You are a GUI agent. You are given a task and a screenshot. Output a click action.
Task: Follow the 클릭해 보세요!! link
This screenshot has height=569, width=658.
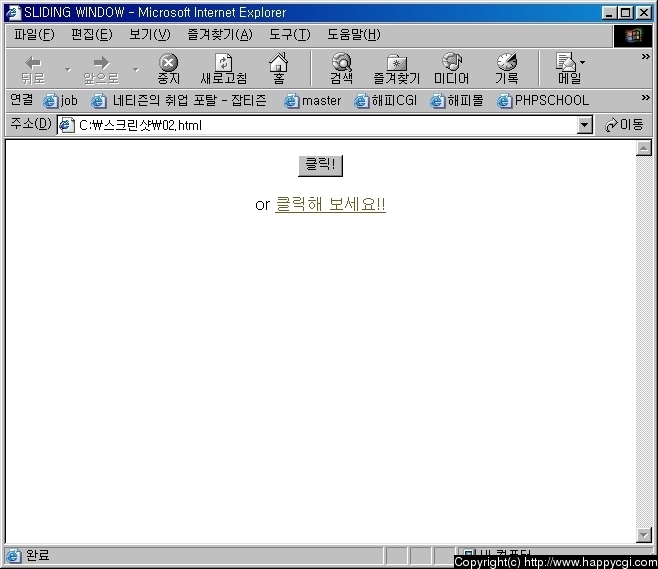(x=330, y=204)
